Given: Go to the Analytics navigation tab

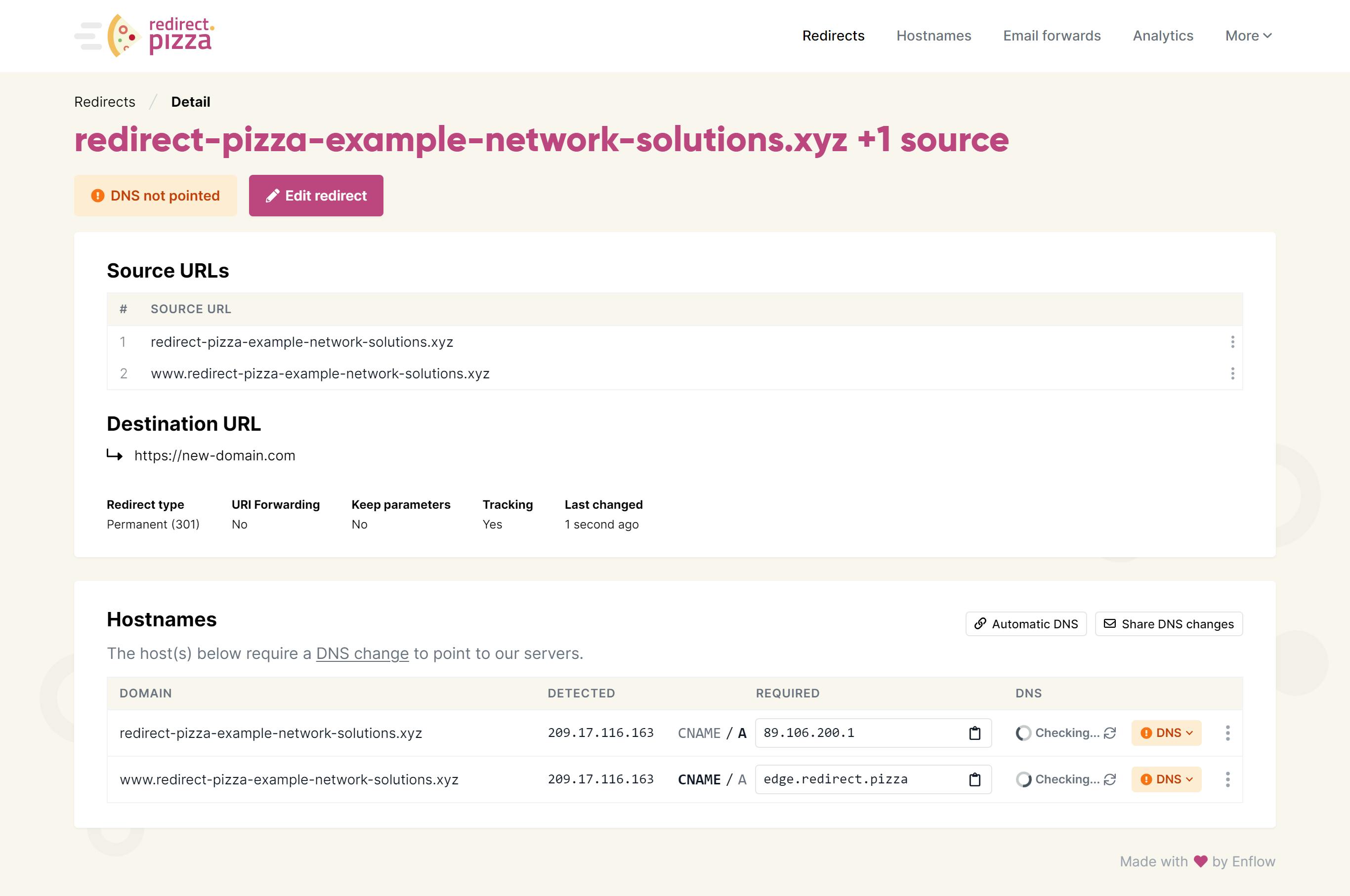Looking at the screenshot, I should pyautogui.click(x=1163, y=36).
